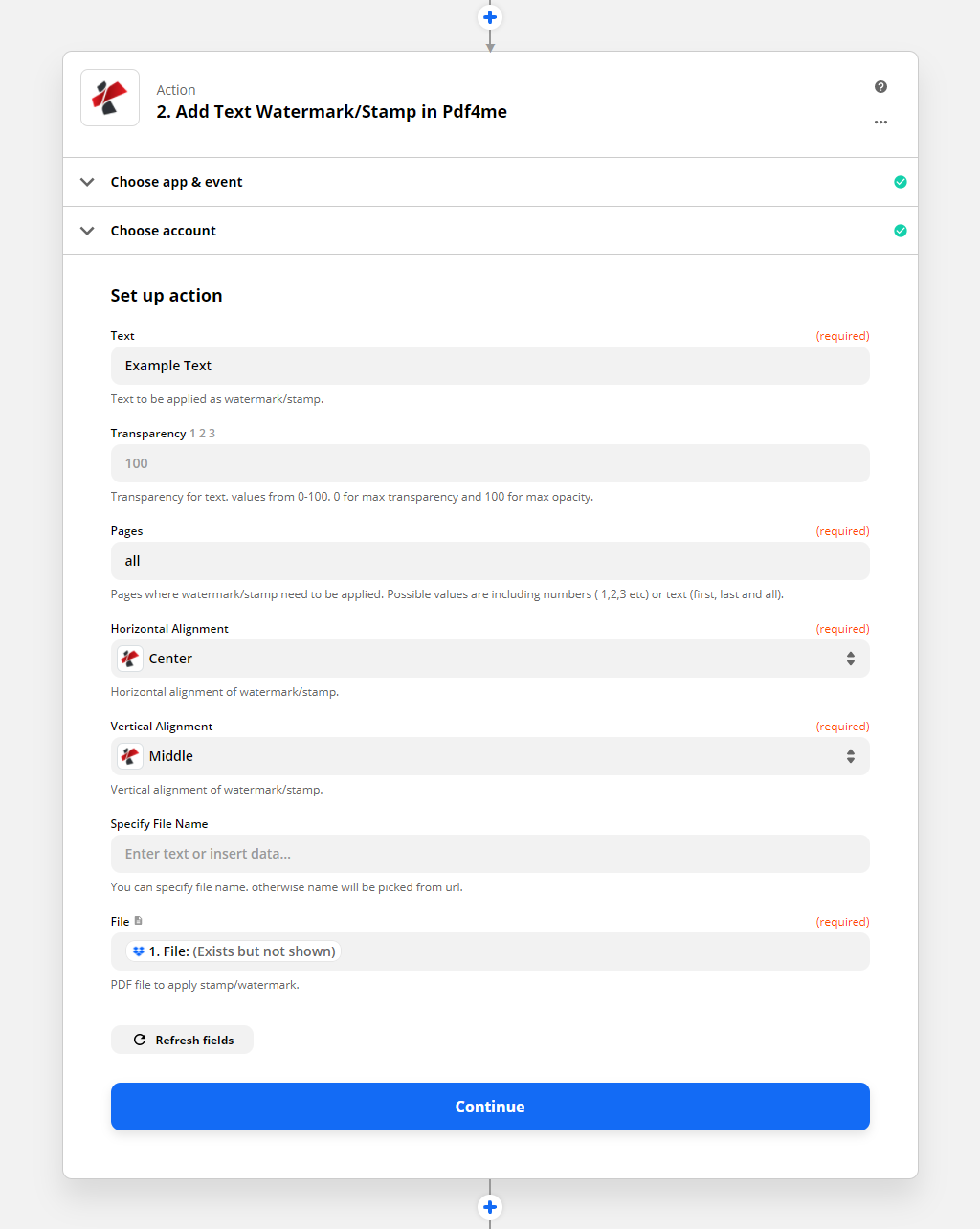
Task: Click Refresh fields button
Action: coord(182,1040)
